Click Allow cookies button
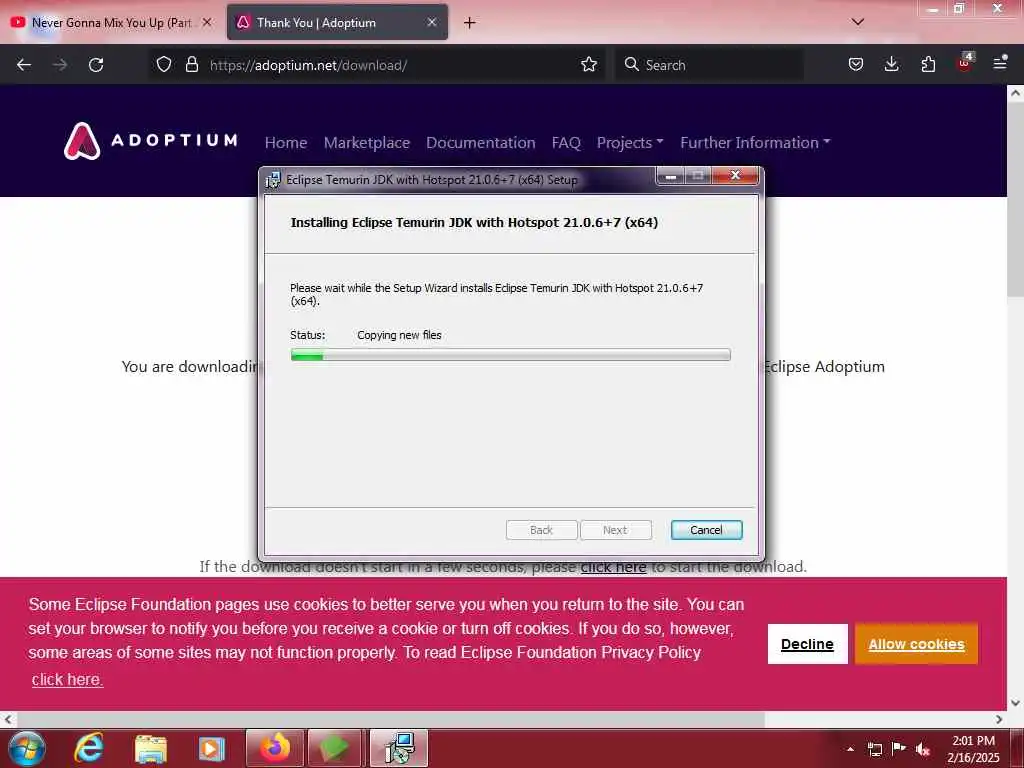The width and height of the screenshot is (1024, 768). [x=916, y=644]
